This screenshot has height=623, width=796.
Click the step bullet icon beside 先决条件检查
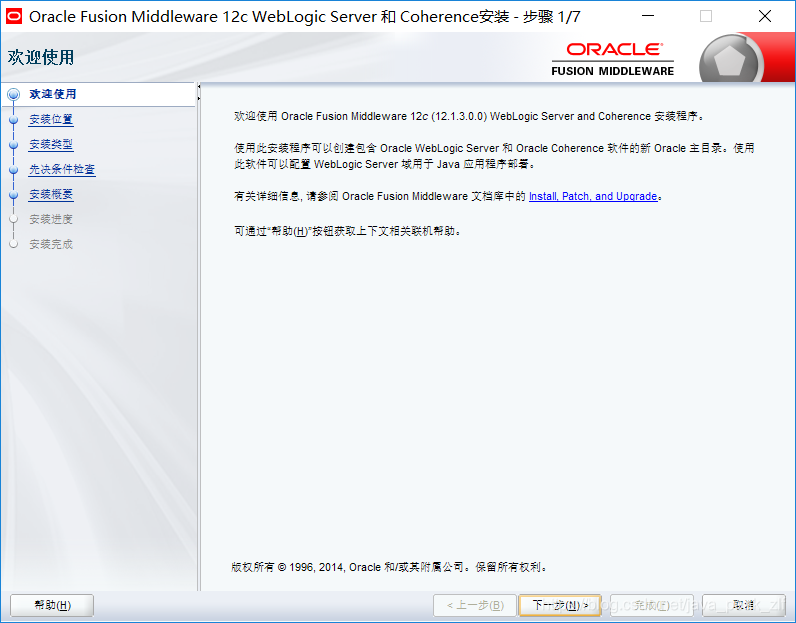point(14,169)
